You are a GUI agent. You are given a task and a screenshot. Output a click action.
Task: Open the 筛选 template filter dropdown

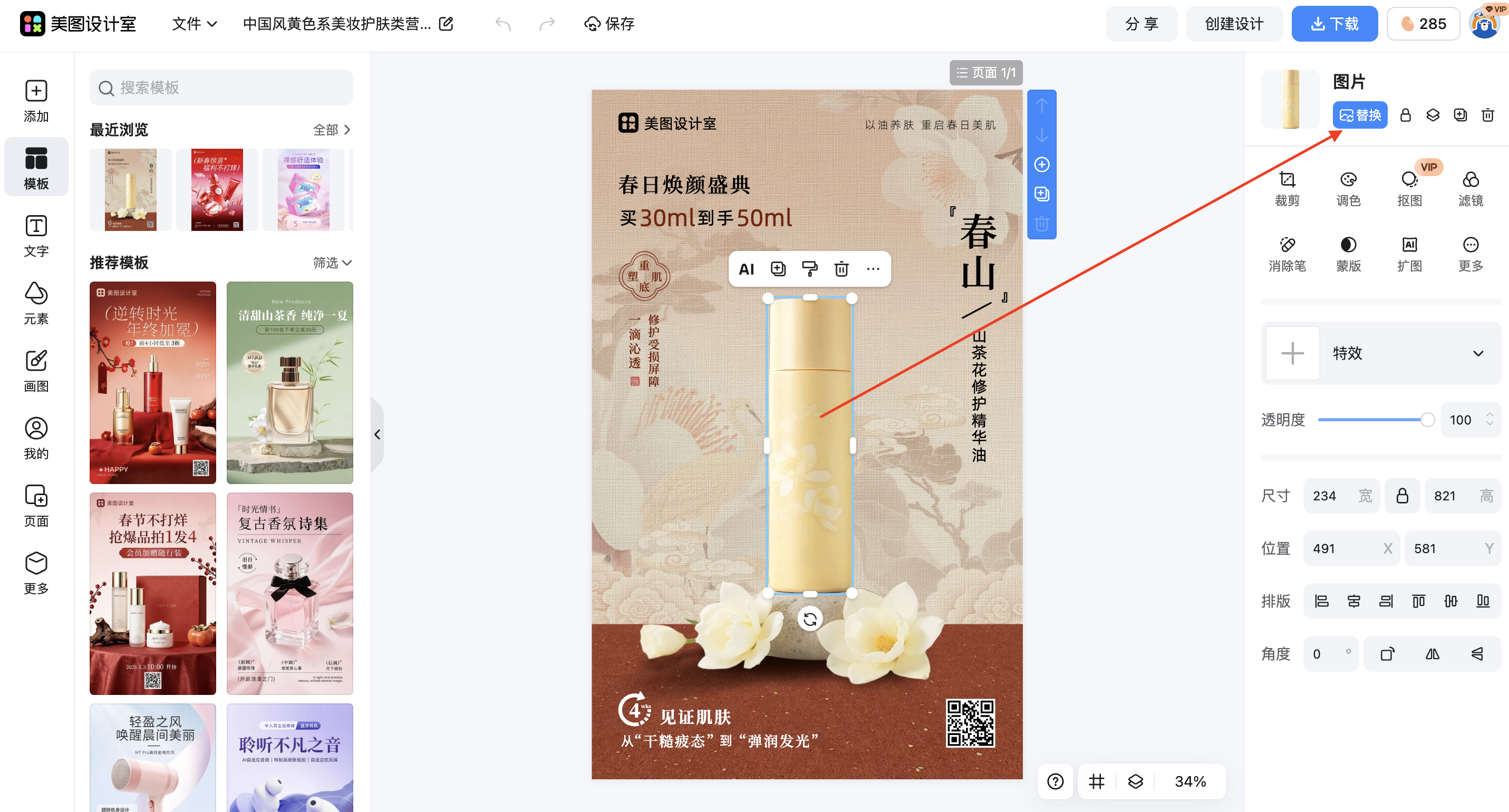pos(331,263)
